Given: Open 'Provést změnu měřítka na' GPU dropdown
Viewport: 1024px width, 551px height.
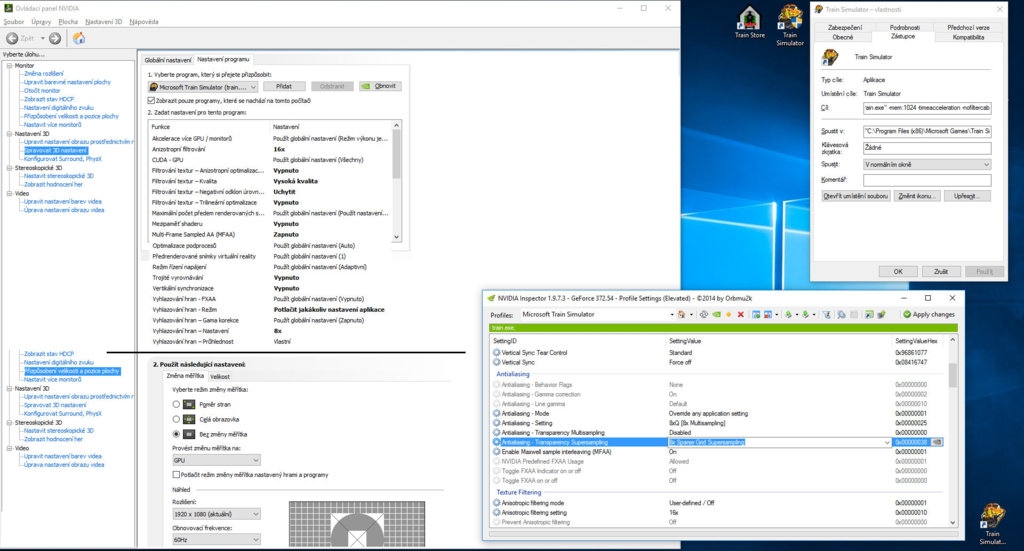Looking at the screenshot, I should [216, 460].
